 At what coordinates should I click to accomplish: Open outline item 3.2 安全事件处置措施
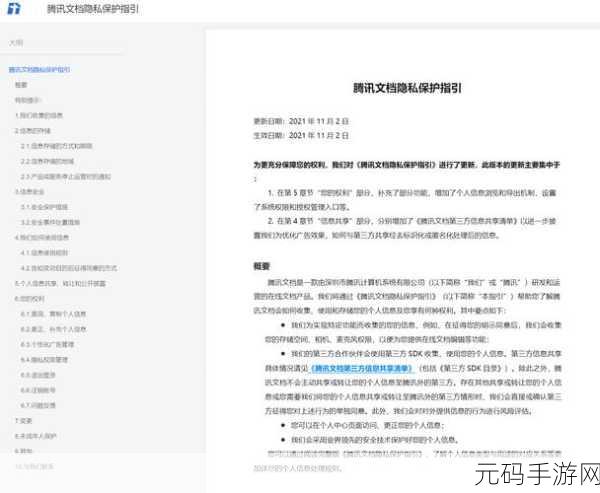[x=50, y=222]
